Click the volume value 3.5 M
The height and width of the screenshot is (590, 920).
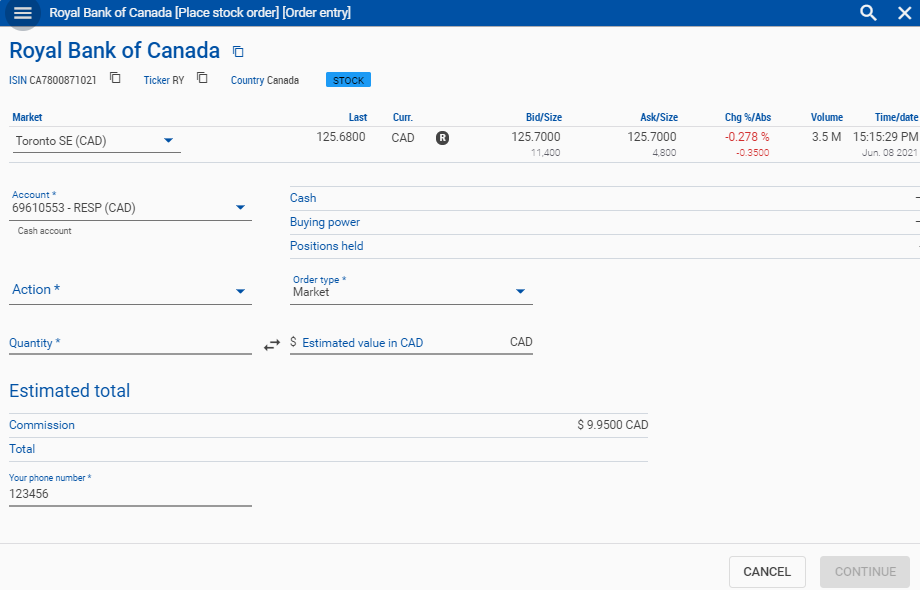coord(827,137)
